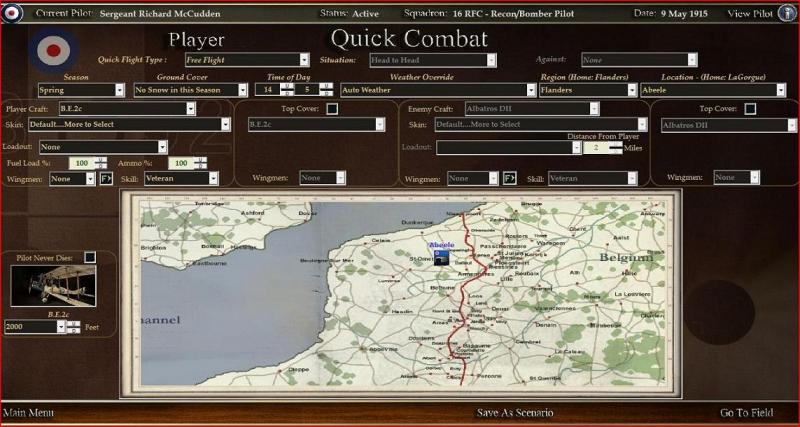Expand the Enemy Craft dropdown showing Albatros DII

532,109
